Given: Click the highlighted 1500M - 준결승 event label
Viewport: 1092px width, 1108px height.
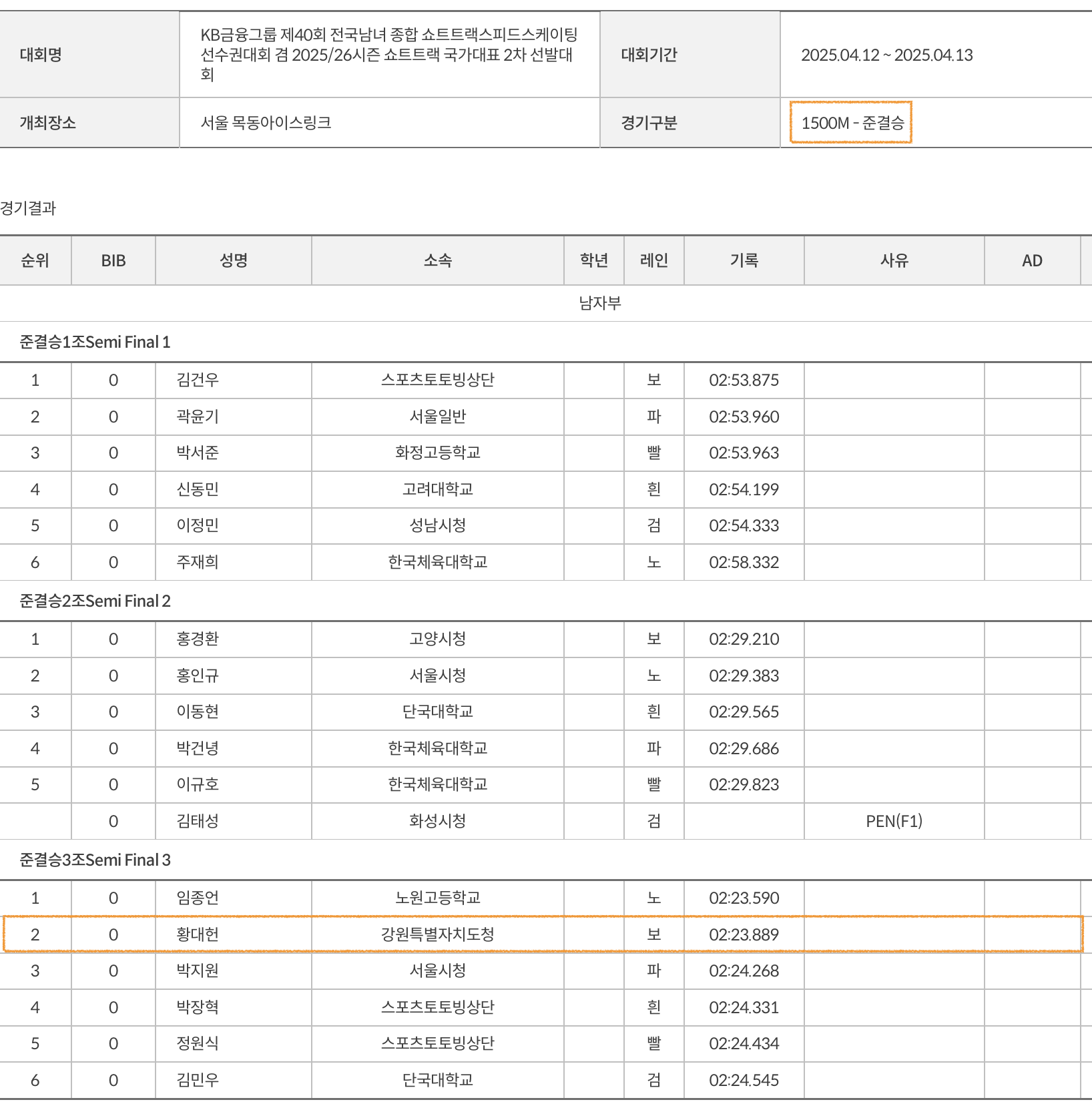Looking at the screenshot, I should tap(851, 123).
